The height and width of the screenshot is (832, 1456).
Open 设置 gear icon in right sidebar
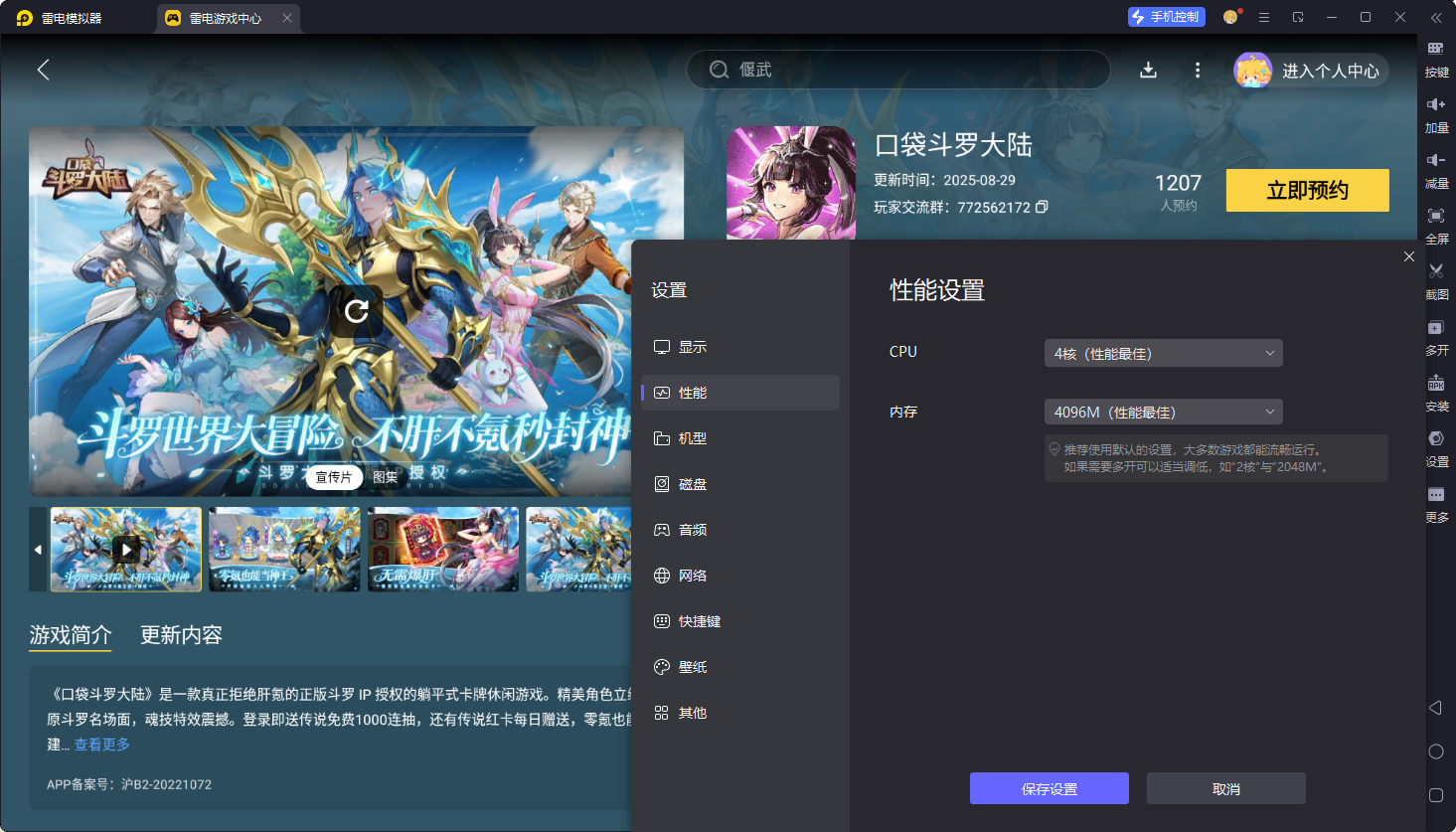tap(1436, 447)
